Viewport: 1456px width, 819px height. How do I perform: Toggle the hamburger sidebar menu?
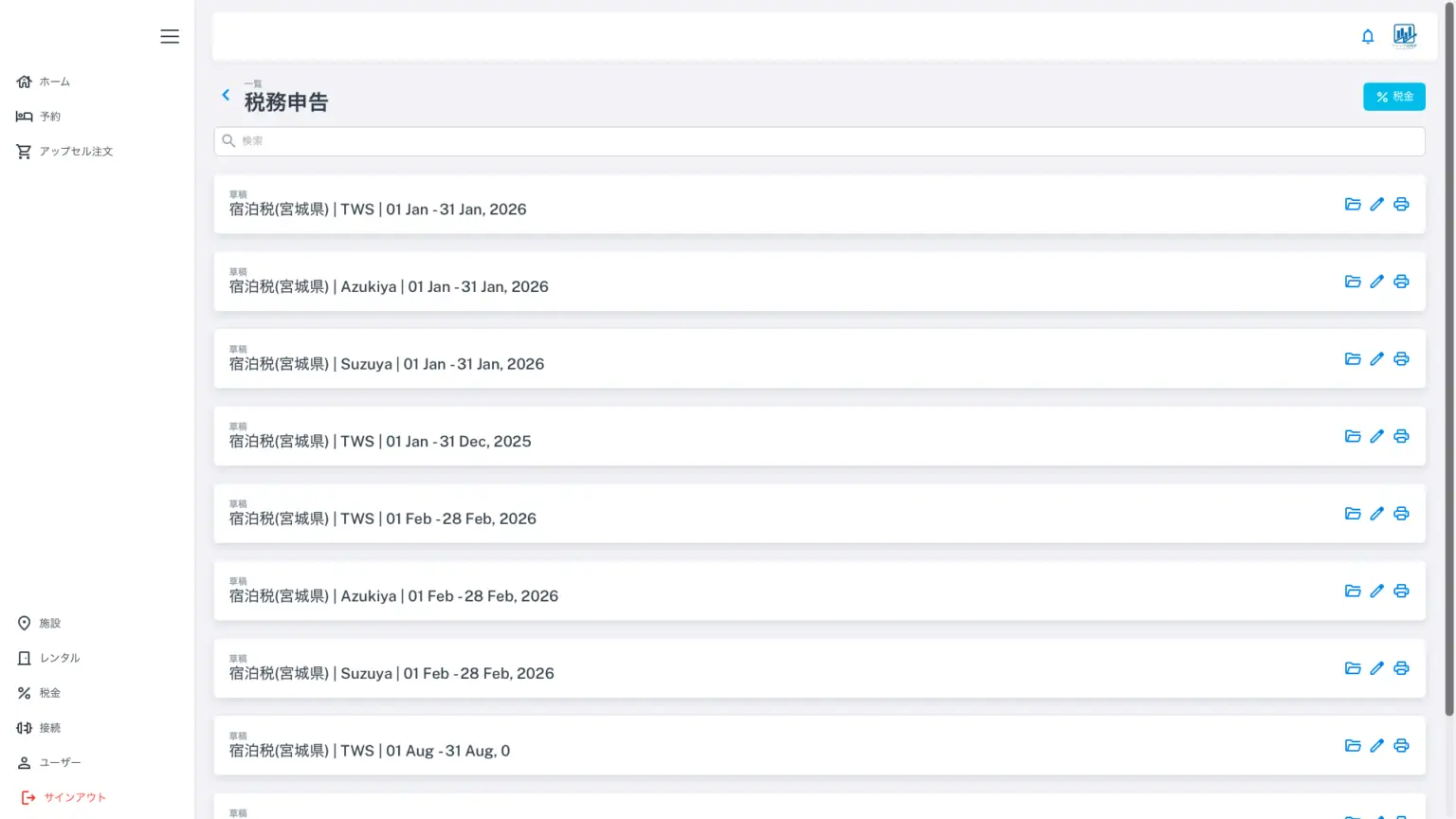point(170,36)
